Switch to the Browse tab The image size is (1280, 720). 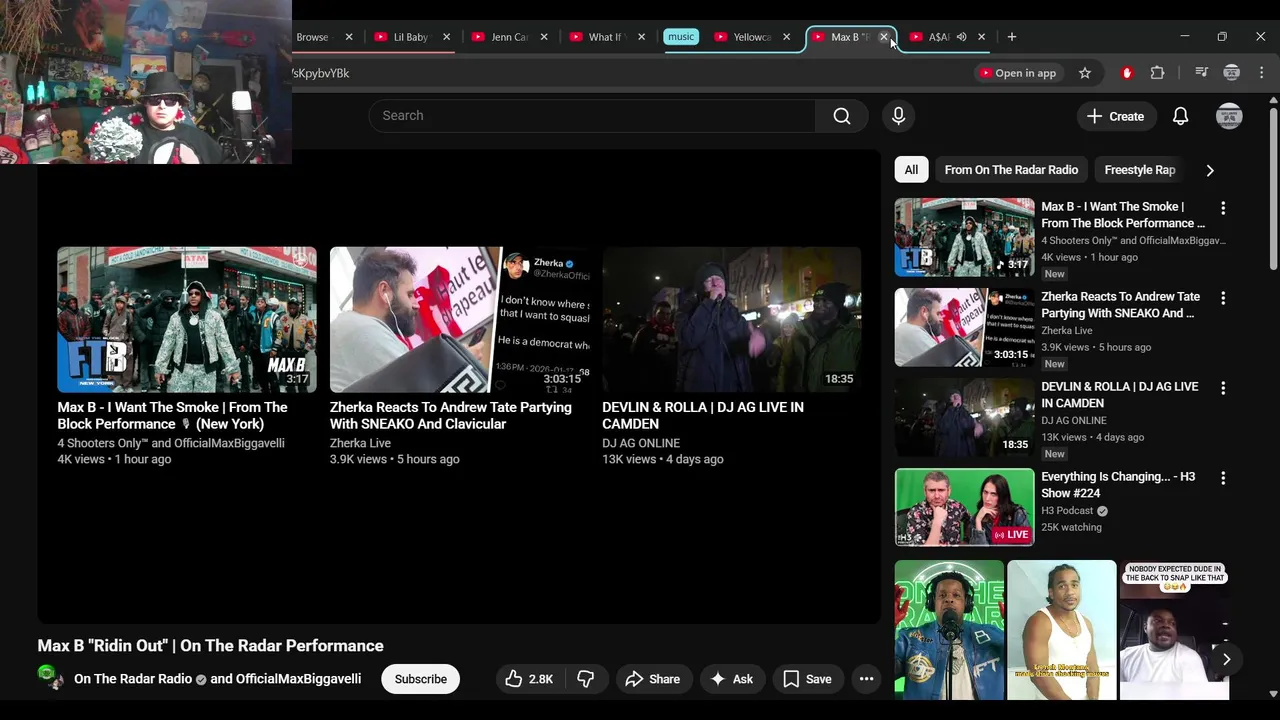(x=314, y=37)
